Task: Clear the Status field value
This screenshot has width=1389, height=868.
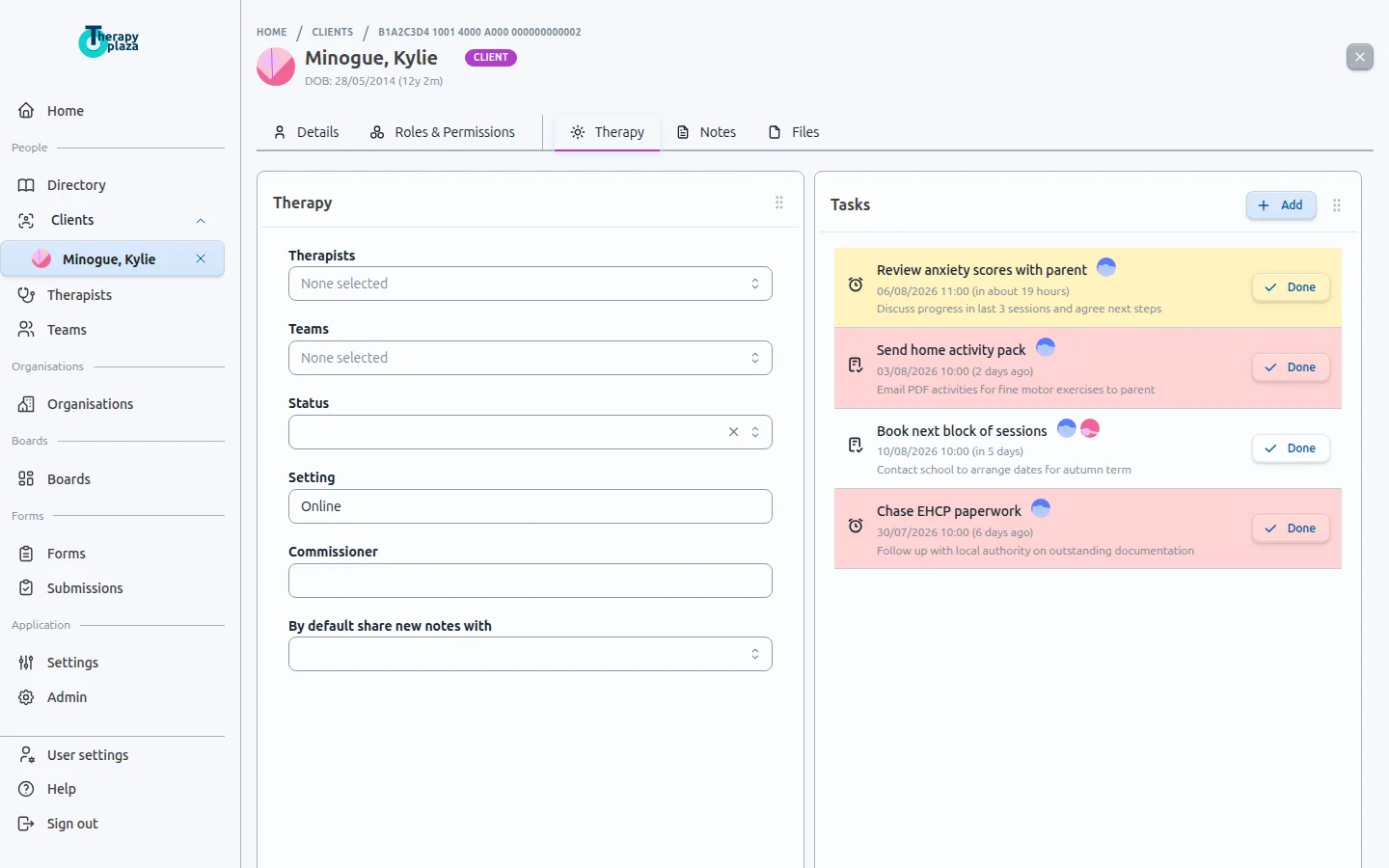Action: pos(733,432)
